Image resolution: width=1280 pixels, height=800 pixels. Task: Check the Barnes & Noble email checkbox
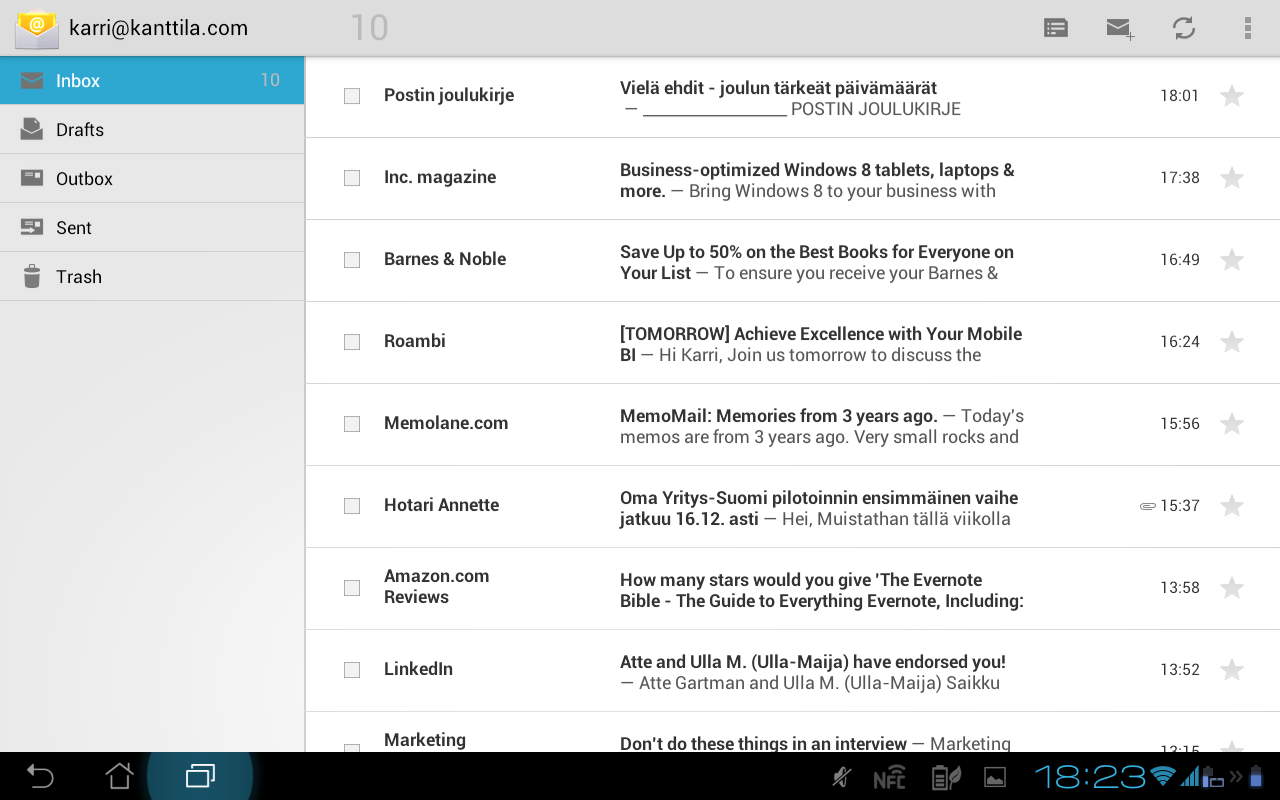click(x=352, y=260)
